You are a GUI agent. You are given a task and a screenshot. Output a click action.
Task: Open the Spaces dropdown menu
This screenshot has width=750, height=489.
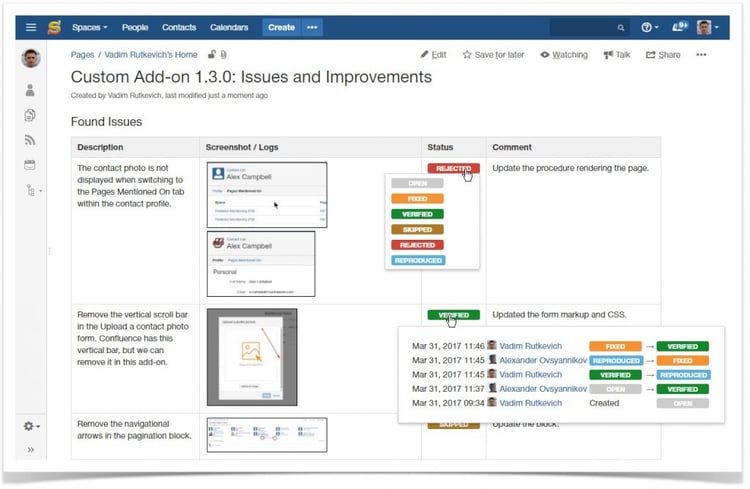point(91,27)
